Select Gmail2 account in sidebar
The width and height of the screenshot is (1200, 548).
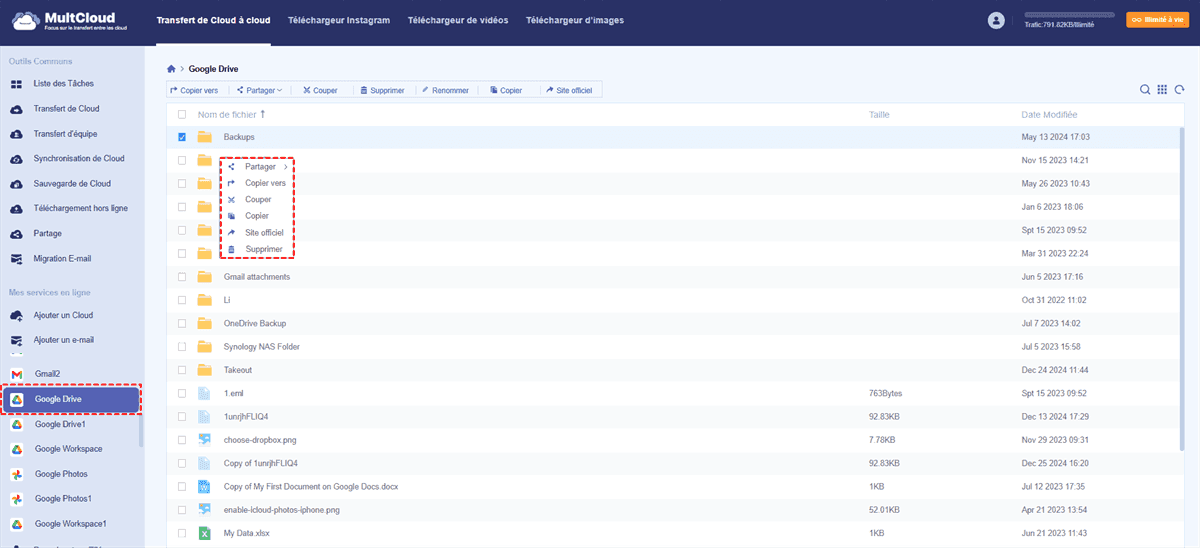(x=48, y=374)
